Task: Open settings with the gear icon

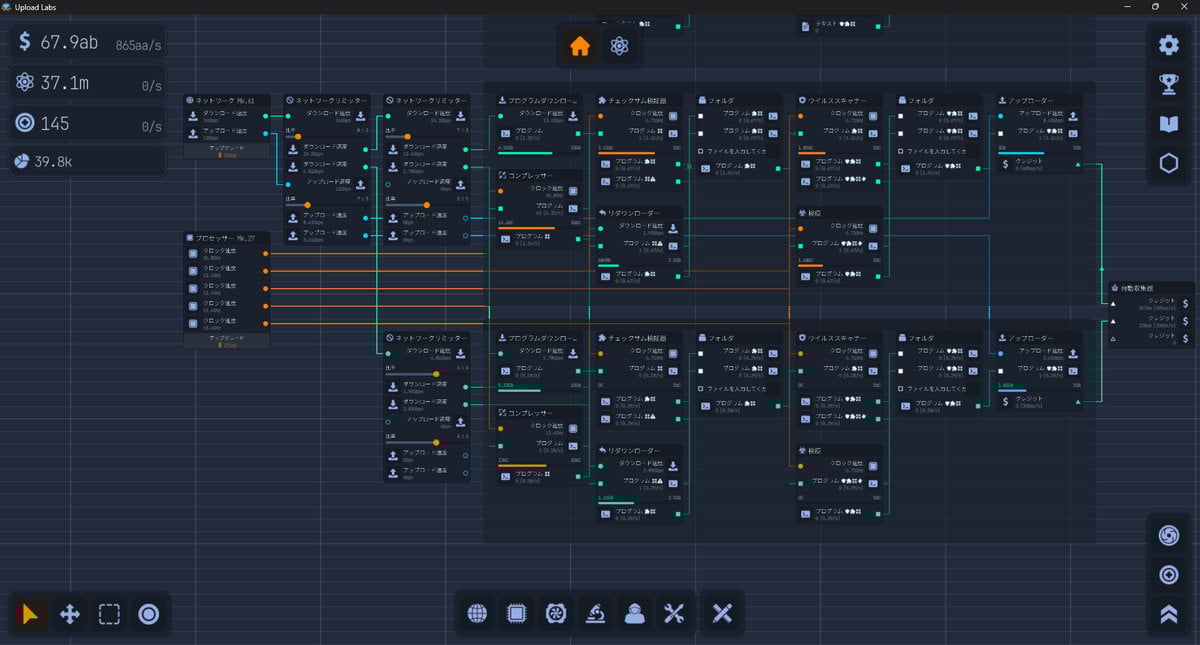Action: (x=1168, y=45)
